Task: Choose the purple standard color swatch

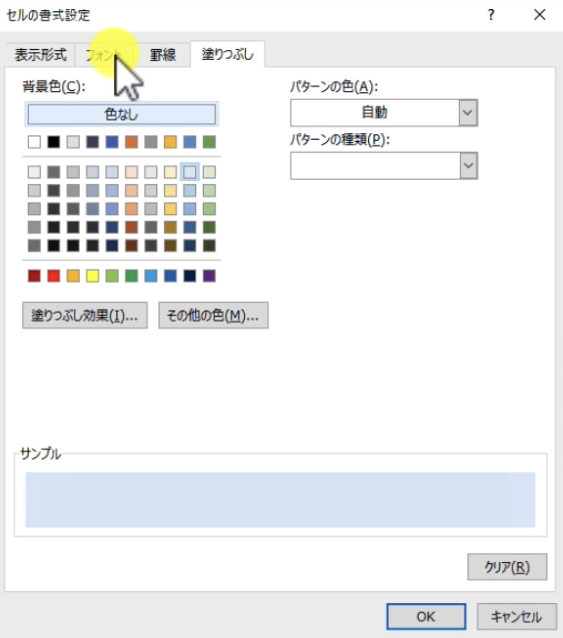Action: click(209, 276)
